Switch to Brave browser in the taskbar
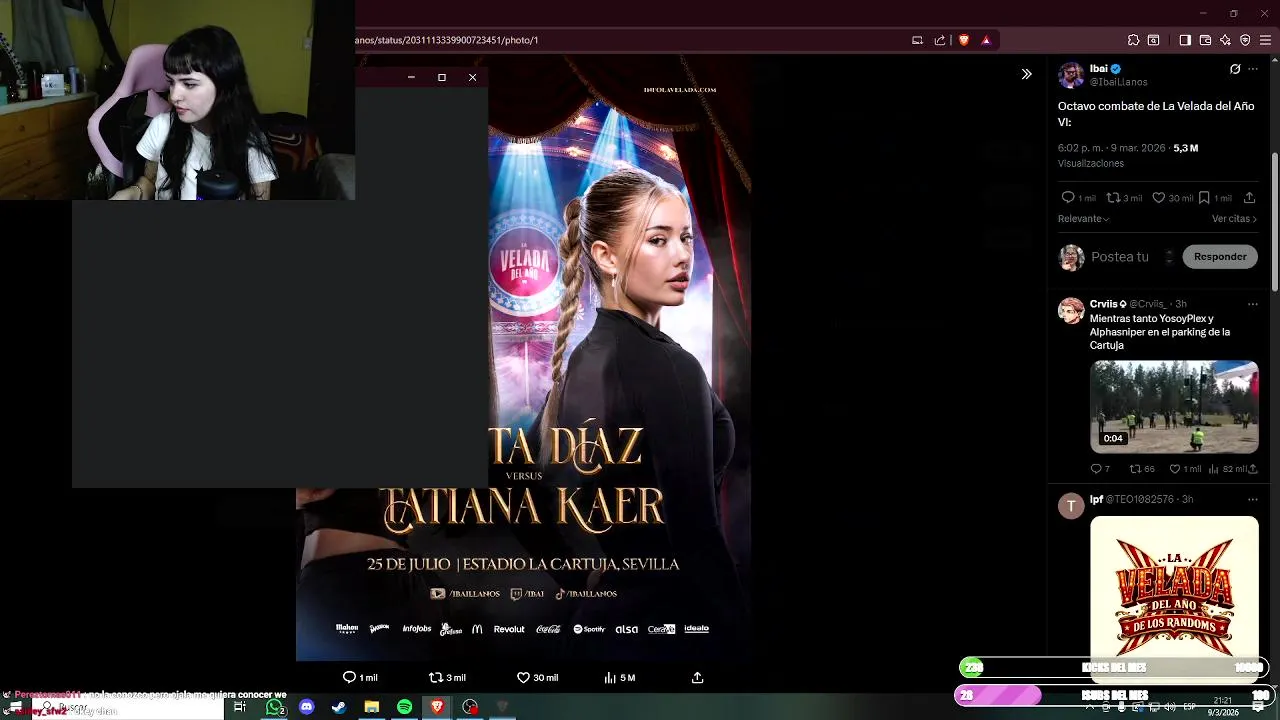The image size is (1280, 720). (437, 707)
